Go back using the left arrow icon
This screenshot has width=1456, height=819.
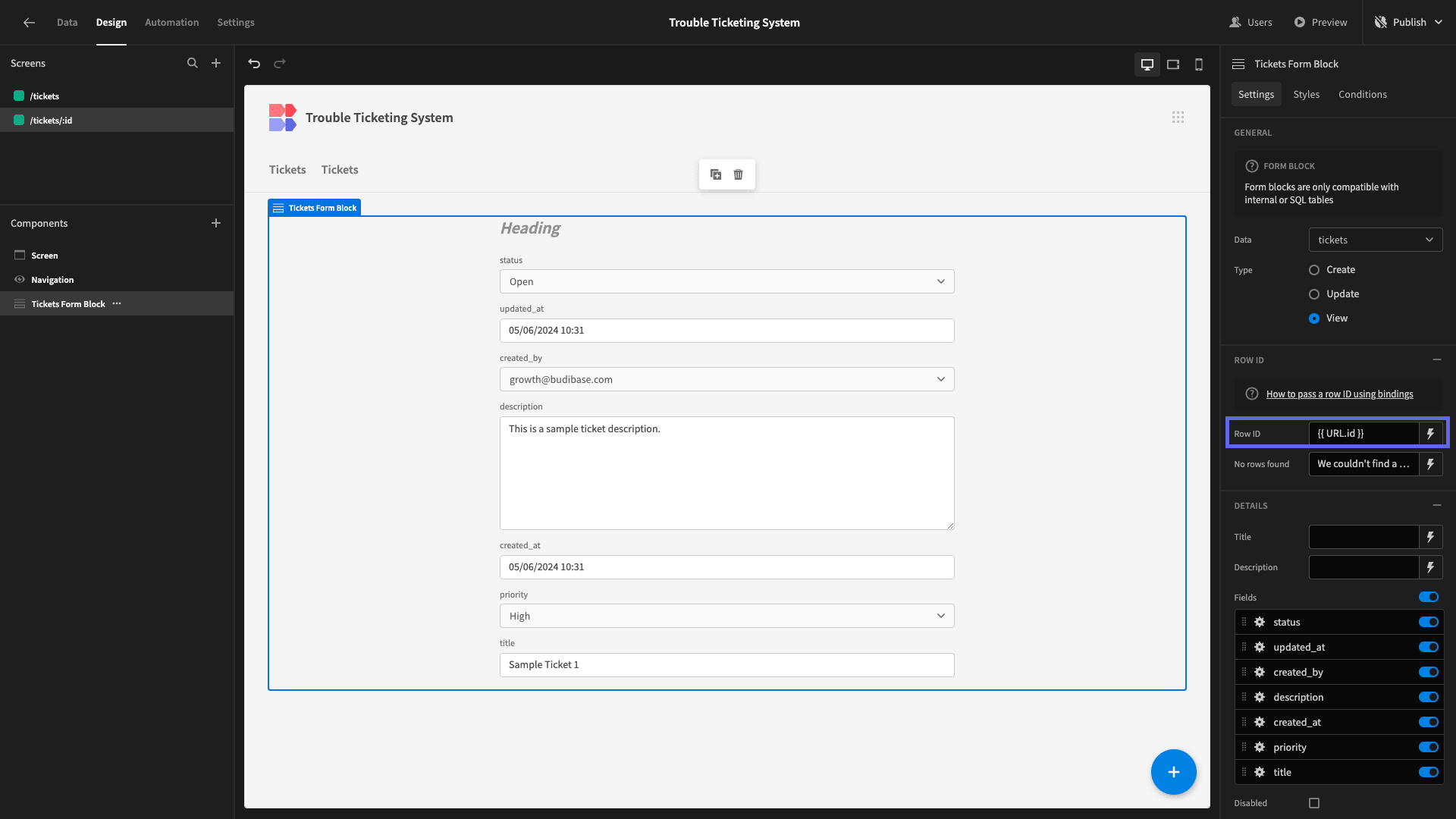pos(29,23)
